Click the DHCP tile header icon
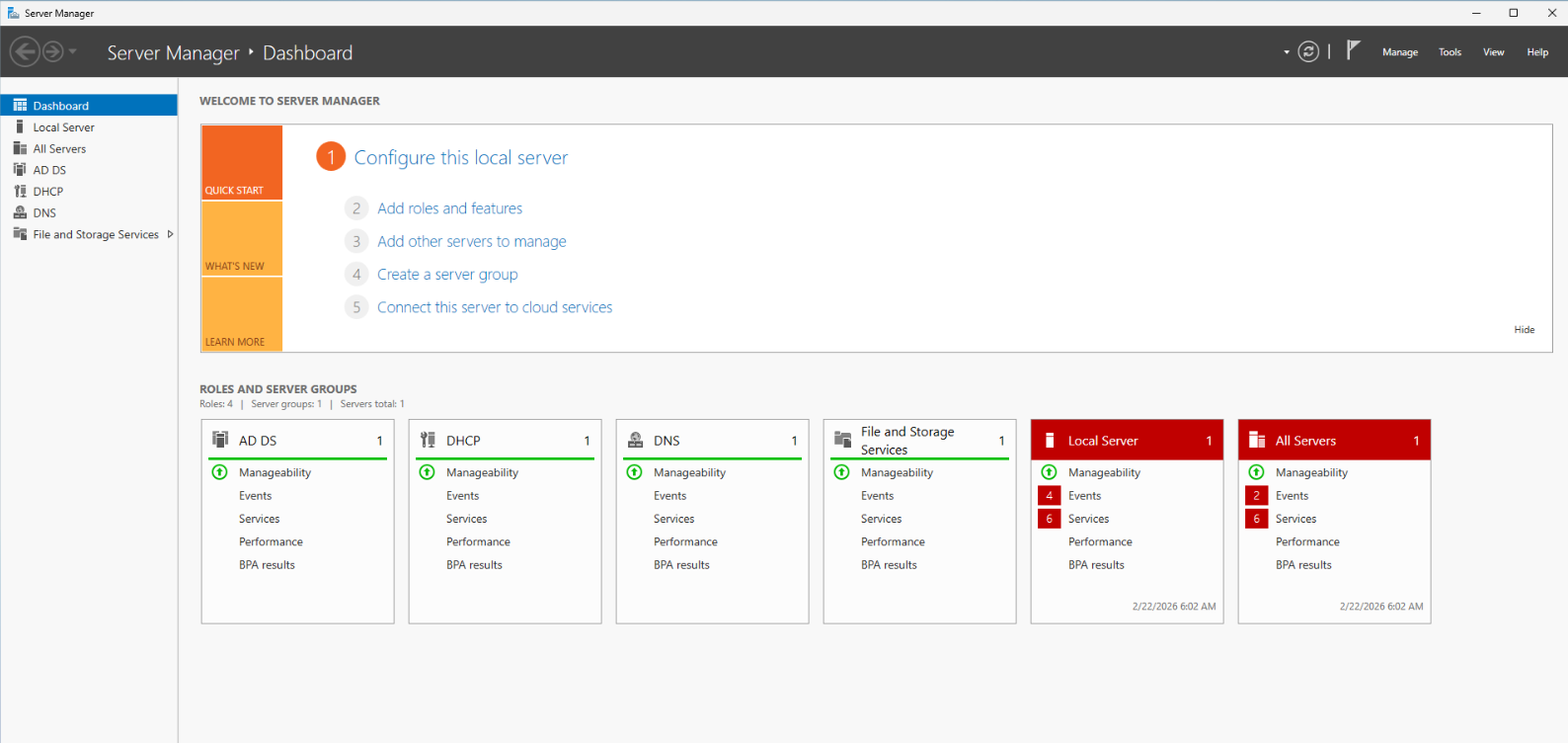The height and width of the screenshot is (743, 1568). click(428, 440)
